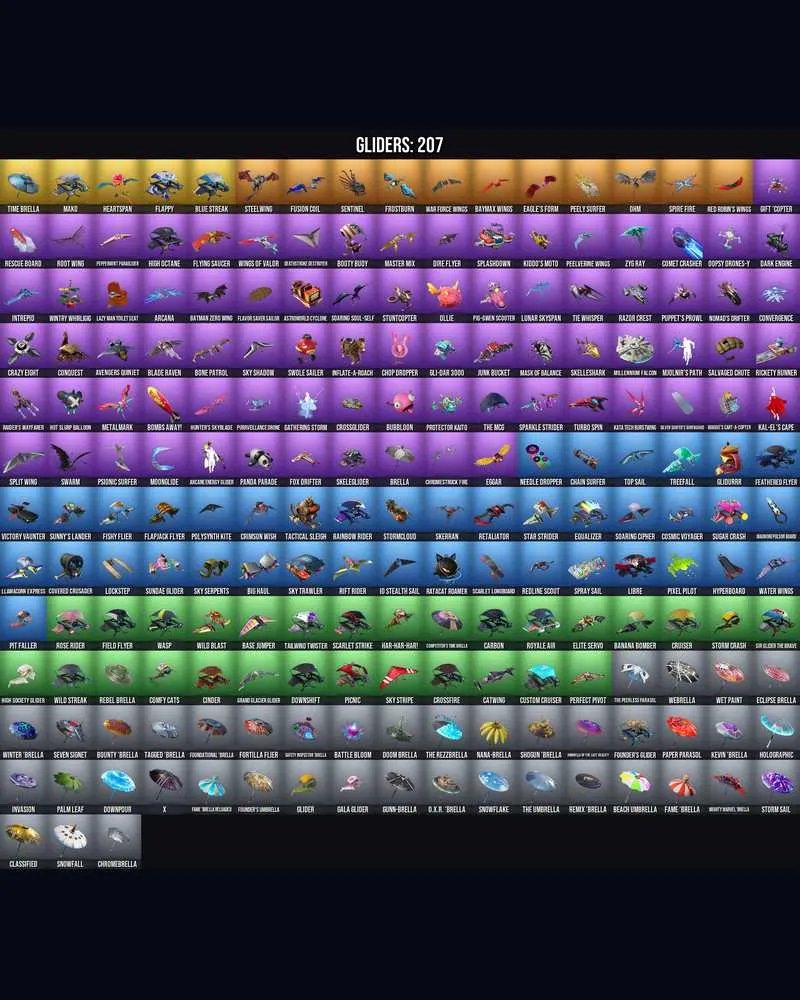Select the Ollie pink glider icon
800x1000 pixels.
(x=447, y=295)
